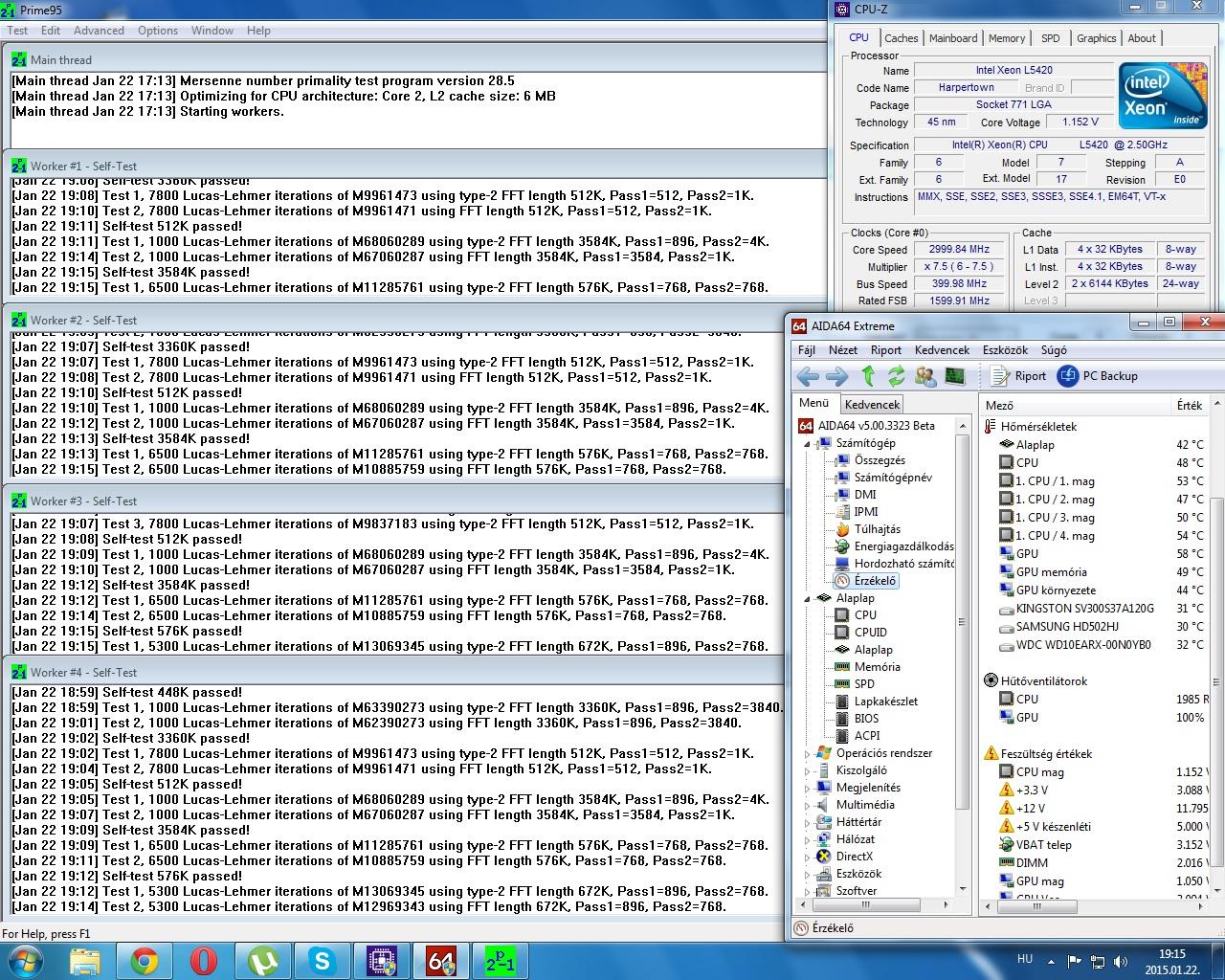Screen dimensions: 1225x980
Task: Select the SPD tab in CPU-Z
Action: [x=1051, y=38]
